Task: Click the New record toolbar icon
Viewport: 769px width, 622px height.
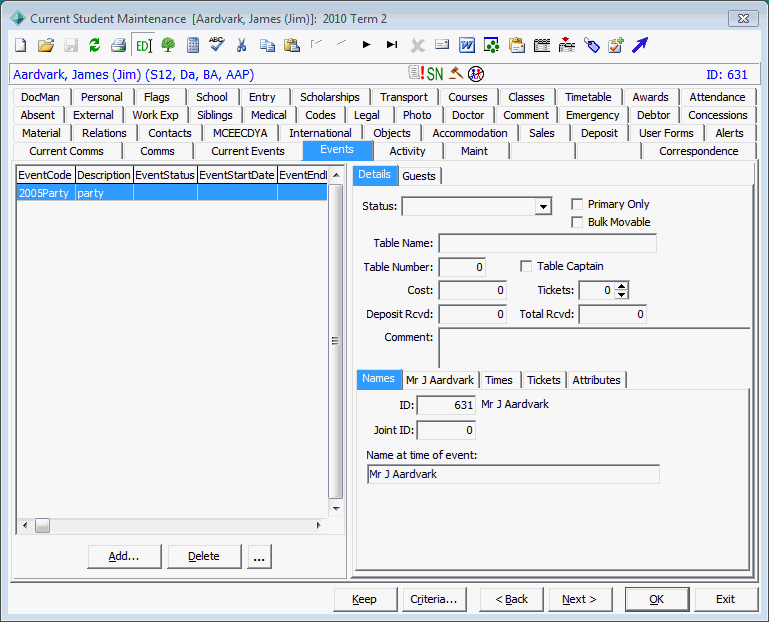Action: tap(21, 45)
